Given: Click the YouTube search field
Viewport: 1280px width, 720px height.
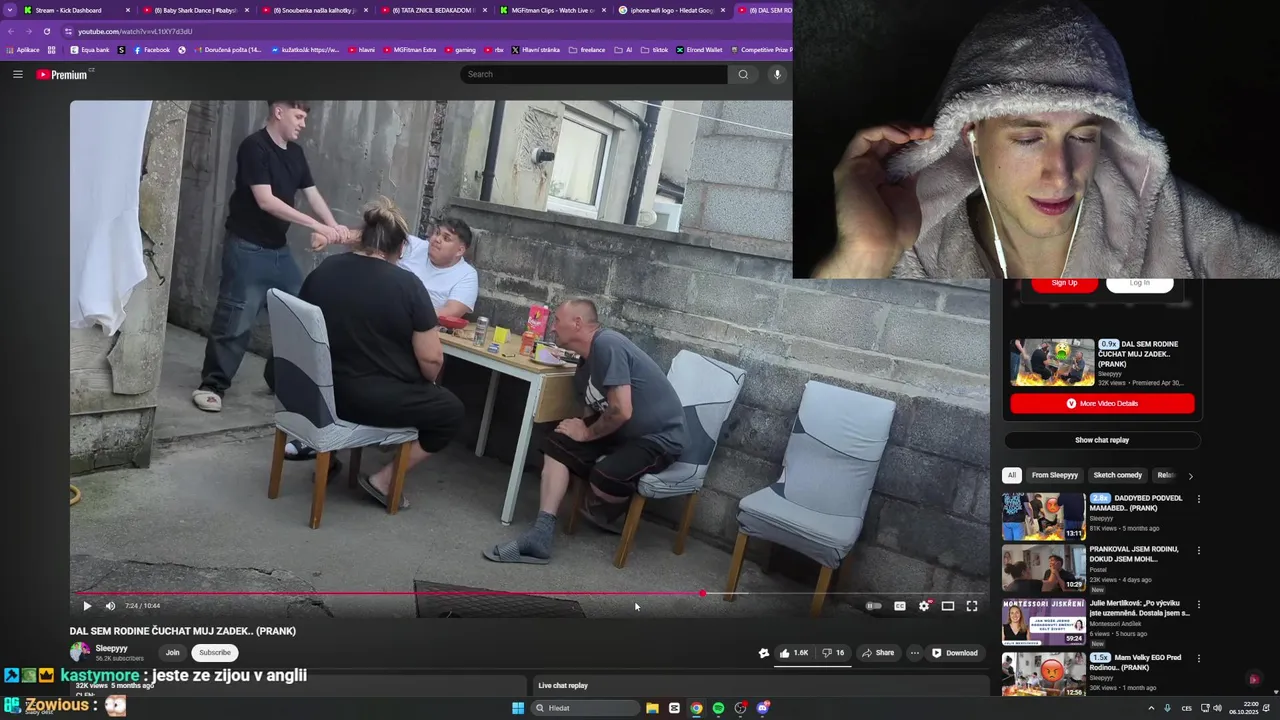Looking at the screenshot, I should pyautogui.click(x=595, y=74).
